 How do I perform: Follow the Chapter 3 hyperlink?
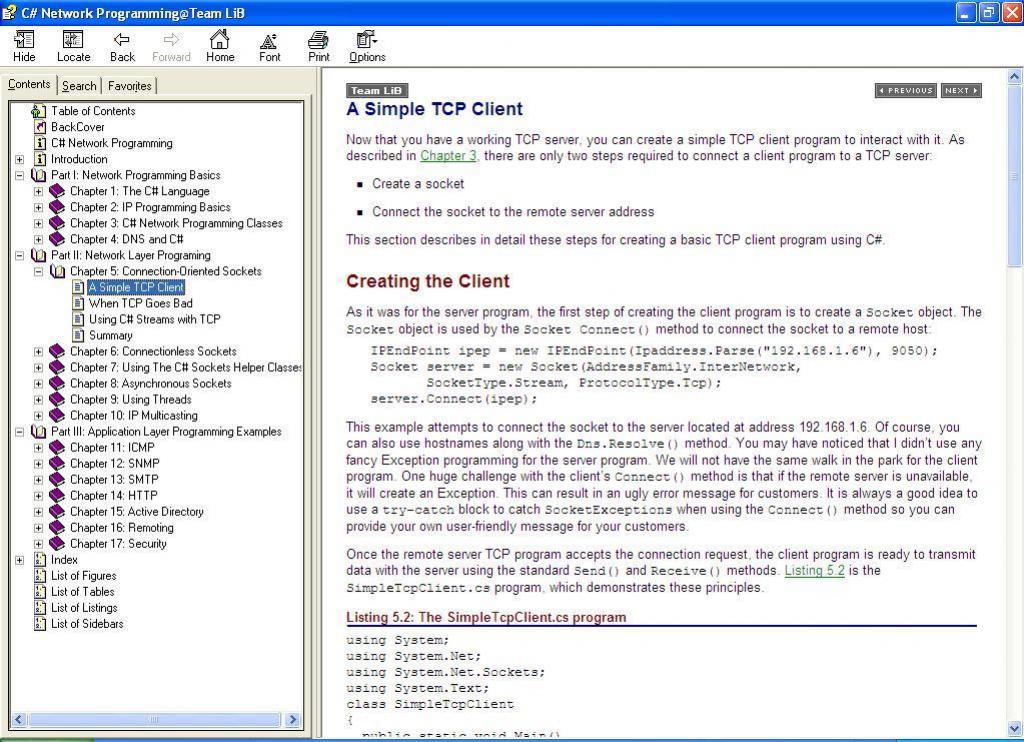448,155
